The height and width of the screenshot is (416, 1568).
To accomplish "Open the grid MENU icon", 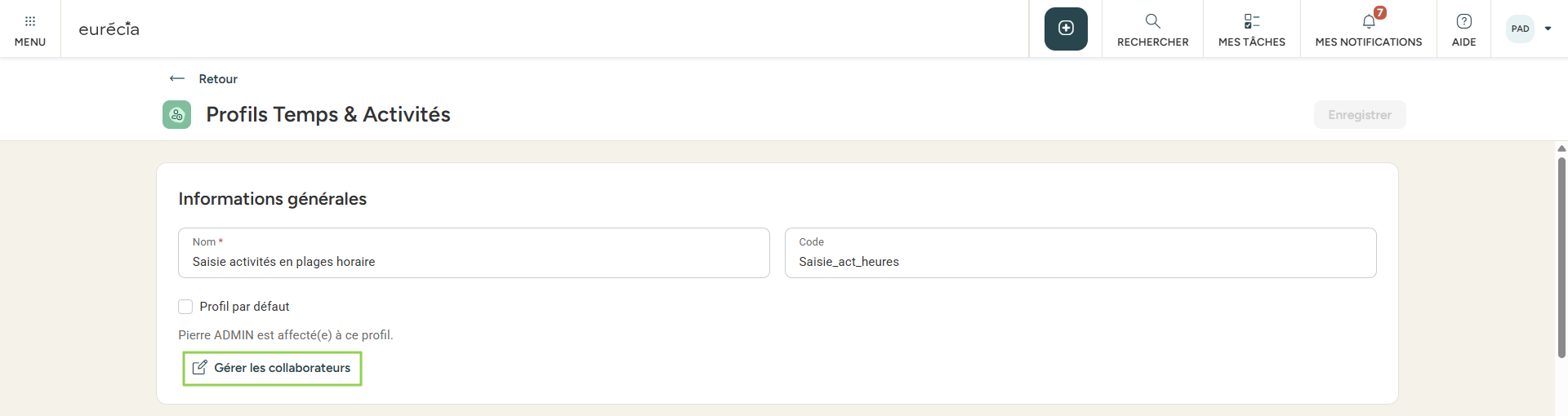I will click(30, 21).
